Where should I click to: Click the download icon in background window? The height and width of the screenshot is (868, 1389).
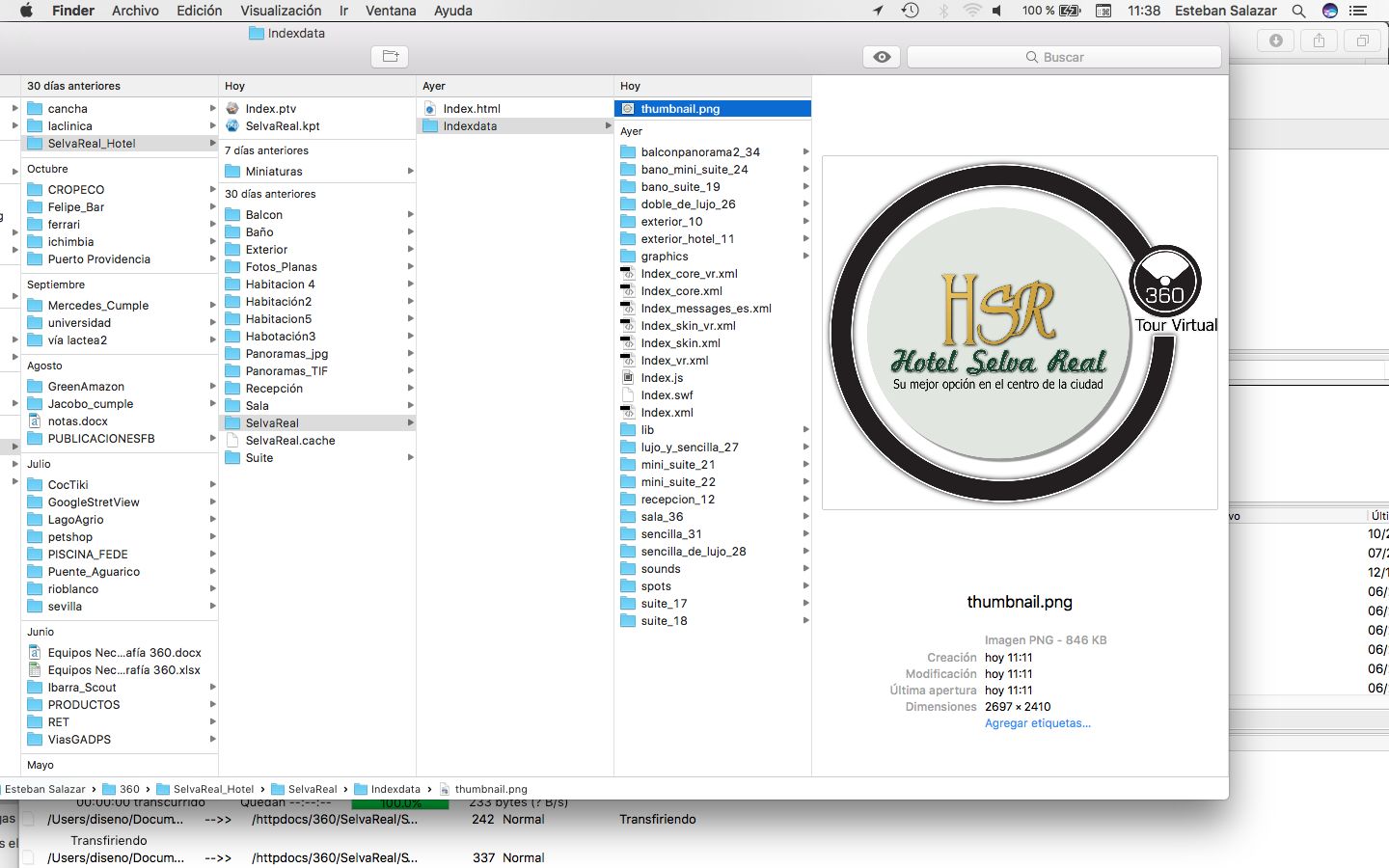point(1276,41)
